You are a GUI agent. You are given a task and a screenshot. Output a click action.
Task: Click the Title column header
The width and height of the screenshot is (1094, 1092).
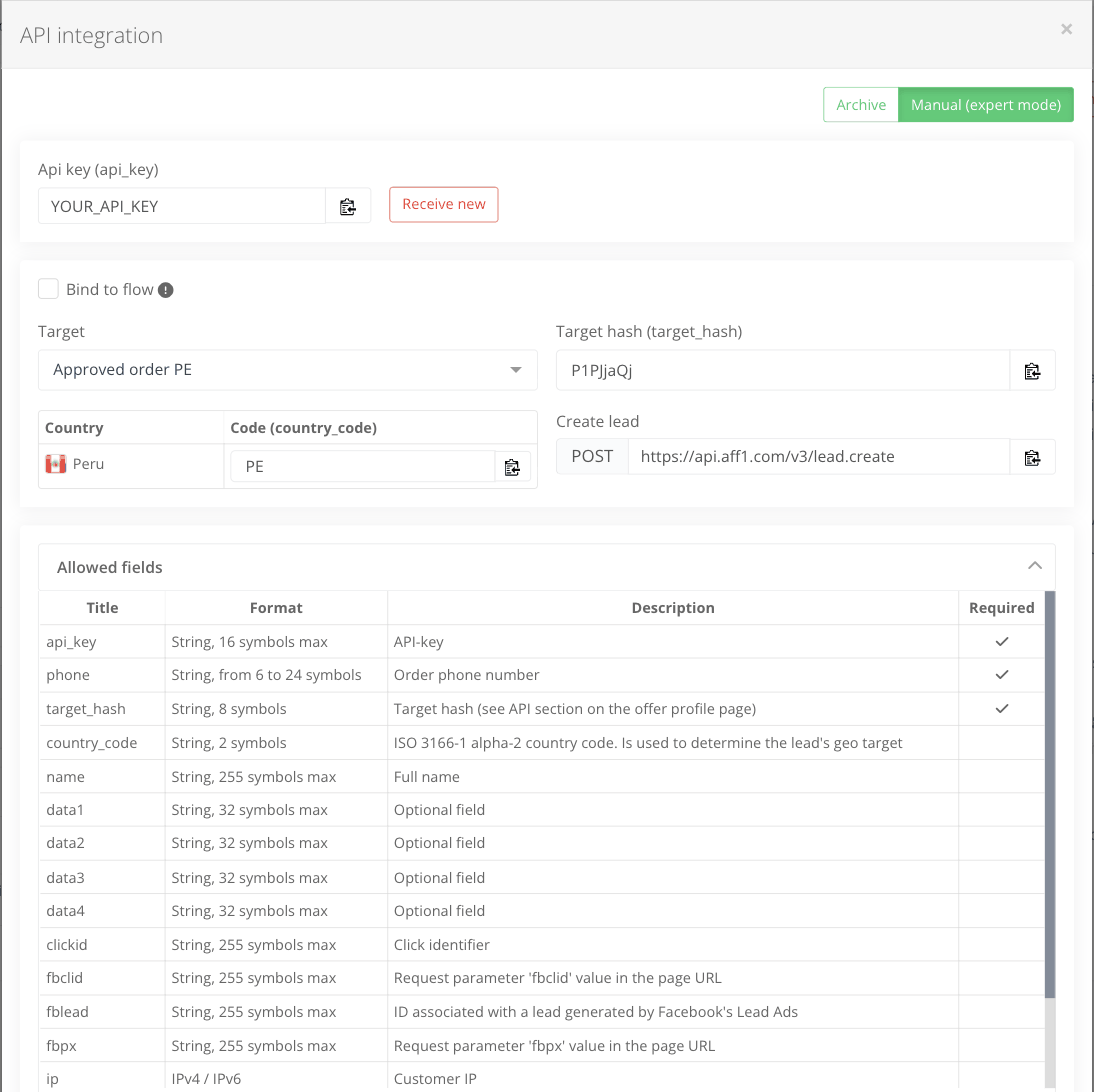click(x=102, y=608)
